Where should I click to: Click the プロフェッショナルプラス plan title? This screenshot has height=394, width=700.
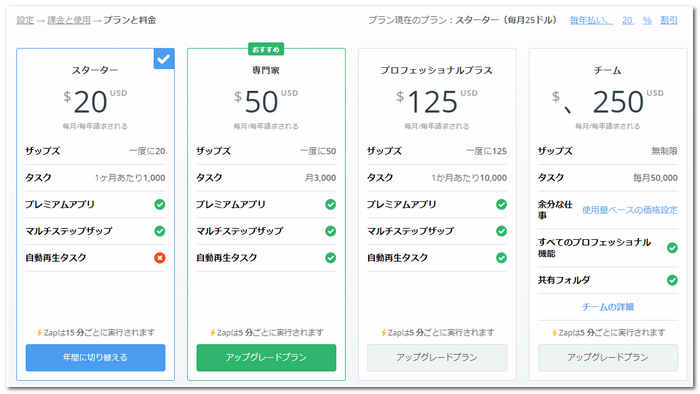click(437, 70)
